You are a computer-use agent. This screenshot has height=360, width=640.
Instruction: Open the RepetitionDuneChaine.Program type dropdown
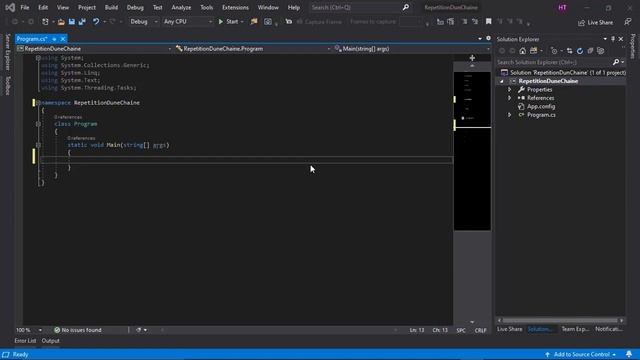click(x=253, y=49)
